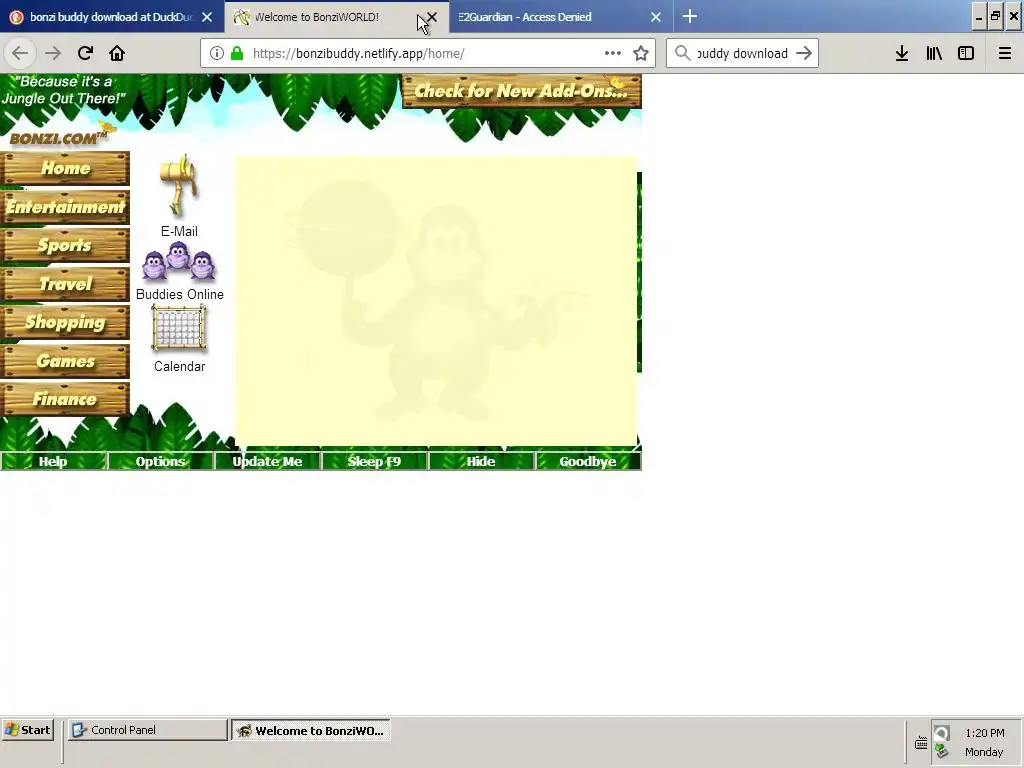The image size is (1024, 768).
Task: Open the Buddies Online gorillas icon
Action: pos(178,261)
